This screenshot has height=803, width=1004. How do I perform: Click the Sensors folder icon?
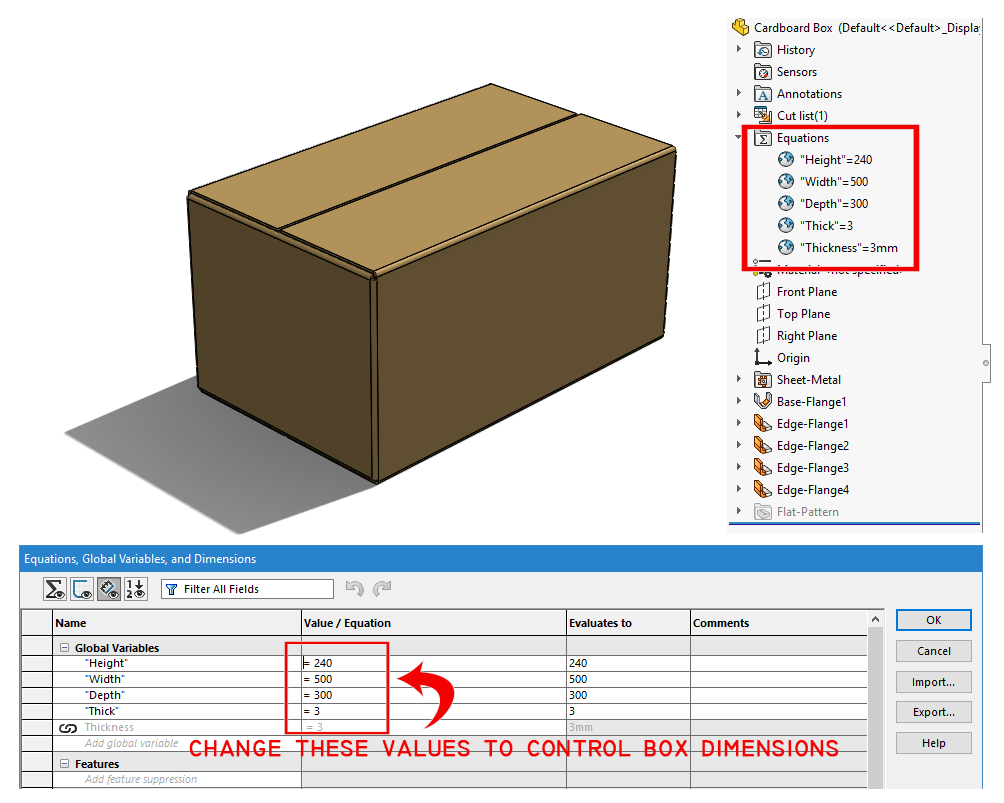763,72
